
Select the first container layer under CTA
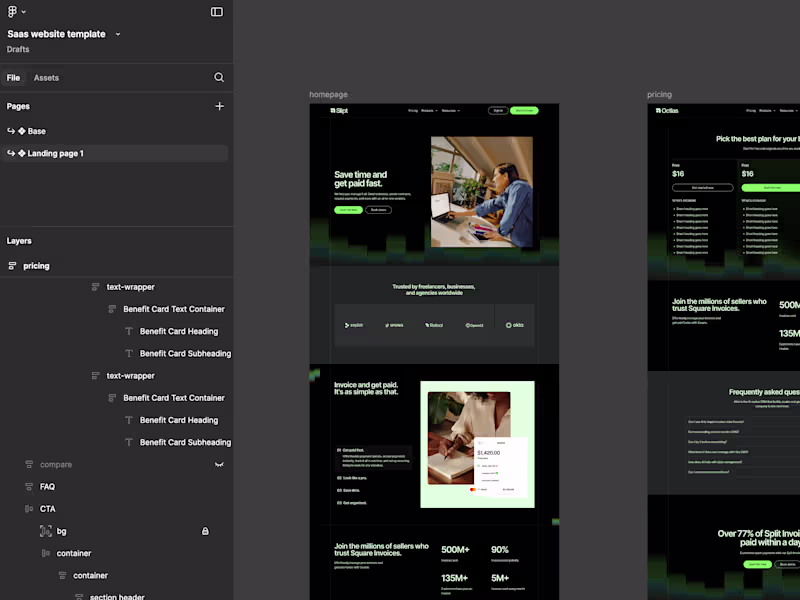click(73, 554)
